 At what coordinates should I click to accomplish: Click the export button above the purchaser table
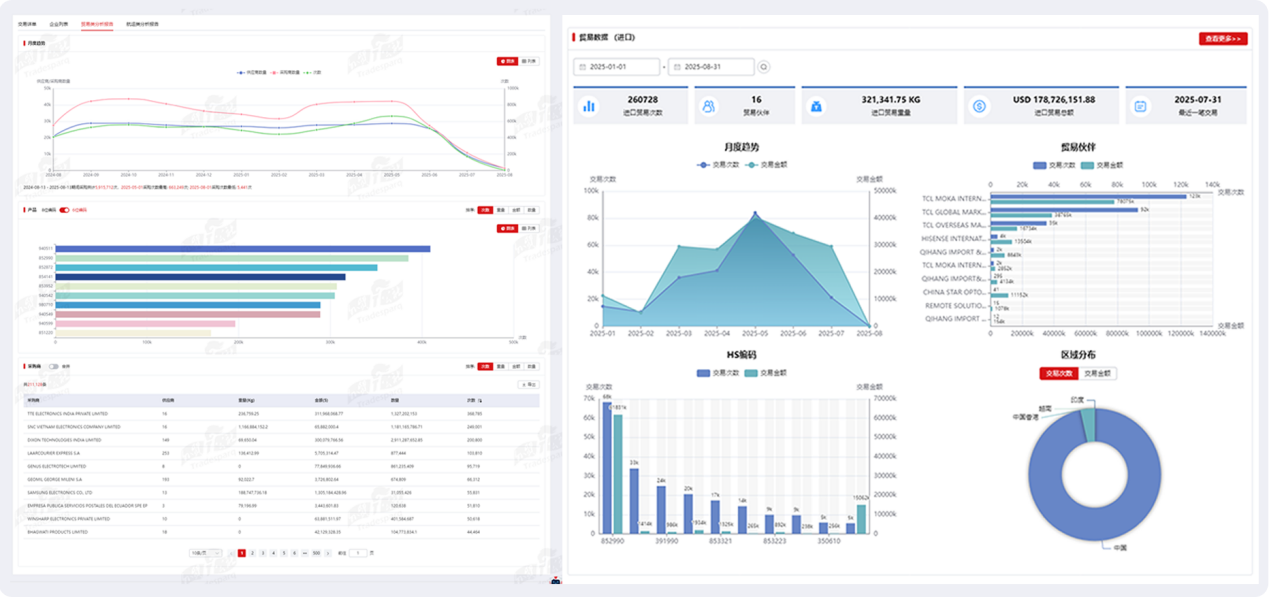coord(528,384)
